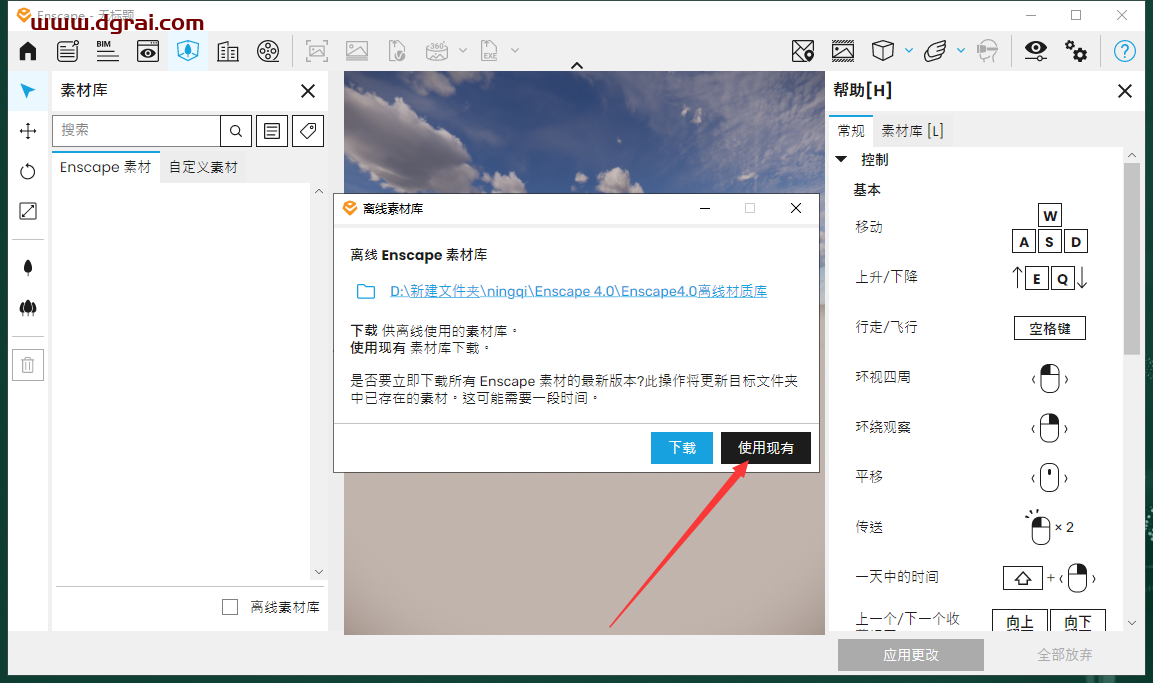Click the 全部放弃 button

(1064, 654)
